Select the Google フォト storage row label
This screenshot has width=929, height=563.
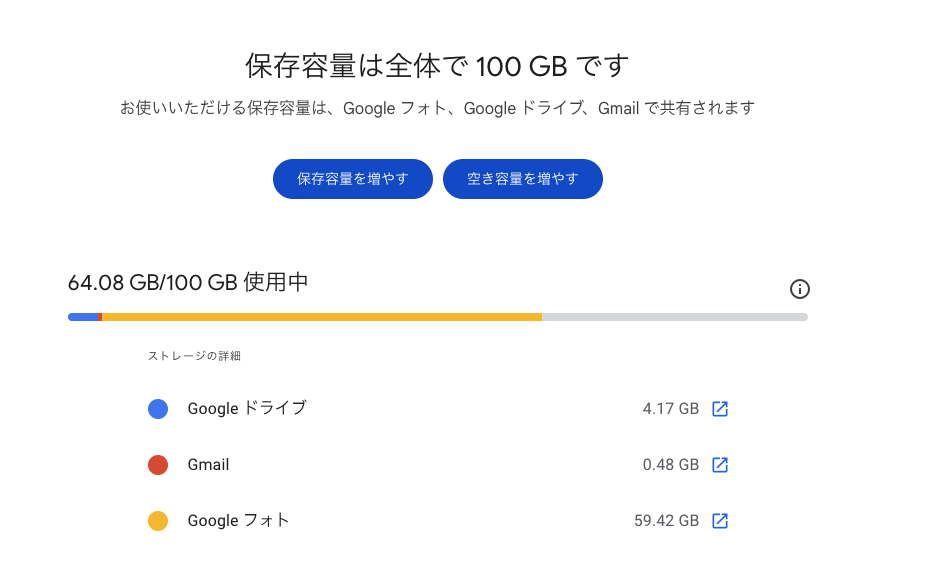(x=239, y=521)
